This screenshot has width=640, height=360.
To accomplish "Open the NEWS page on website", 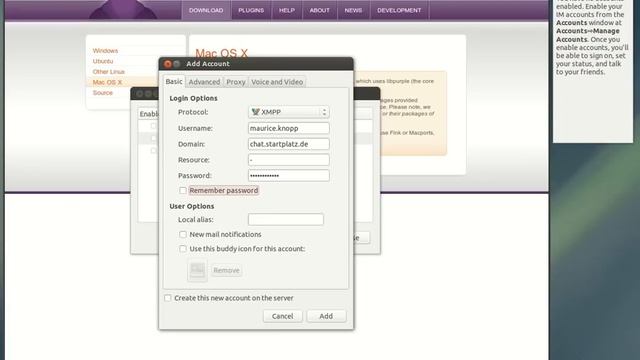I will click(353, 10).
